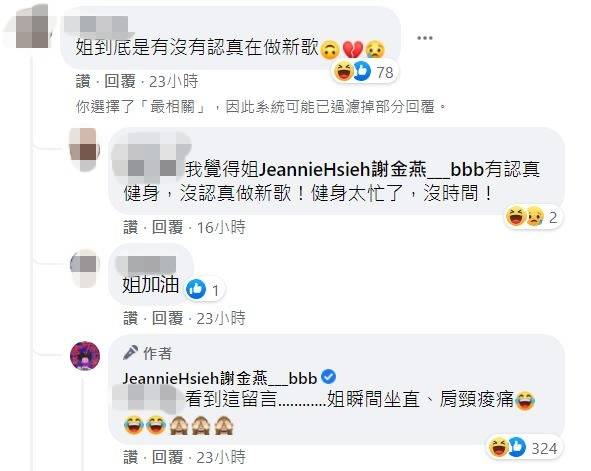The image size is (591, 471).
Task: Click the microphone 作者 author badge
Action: point(147,353)
